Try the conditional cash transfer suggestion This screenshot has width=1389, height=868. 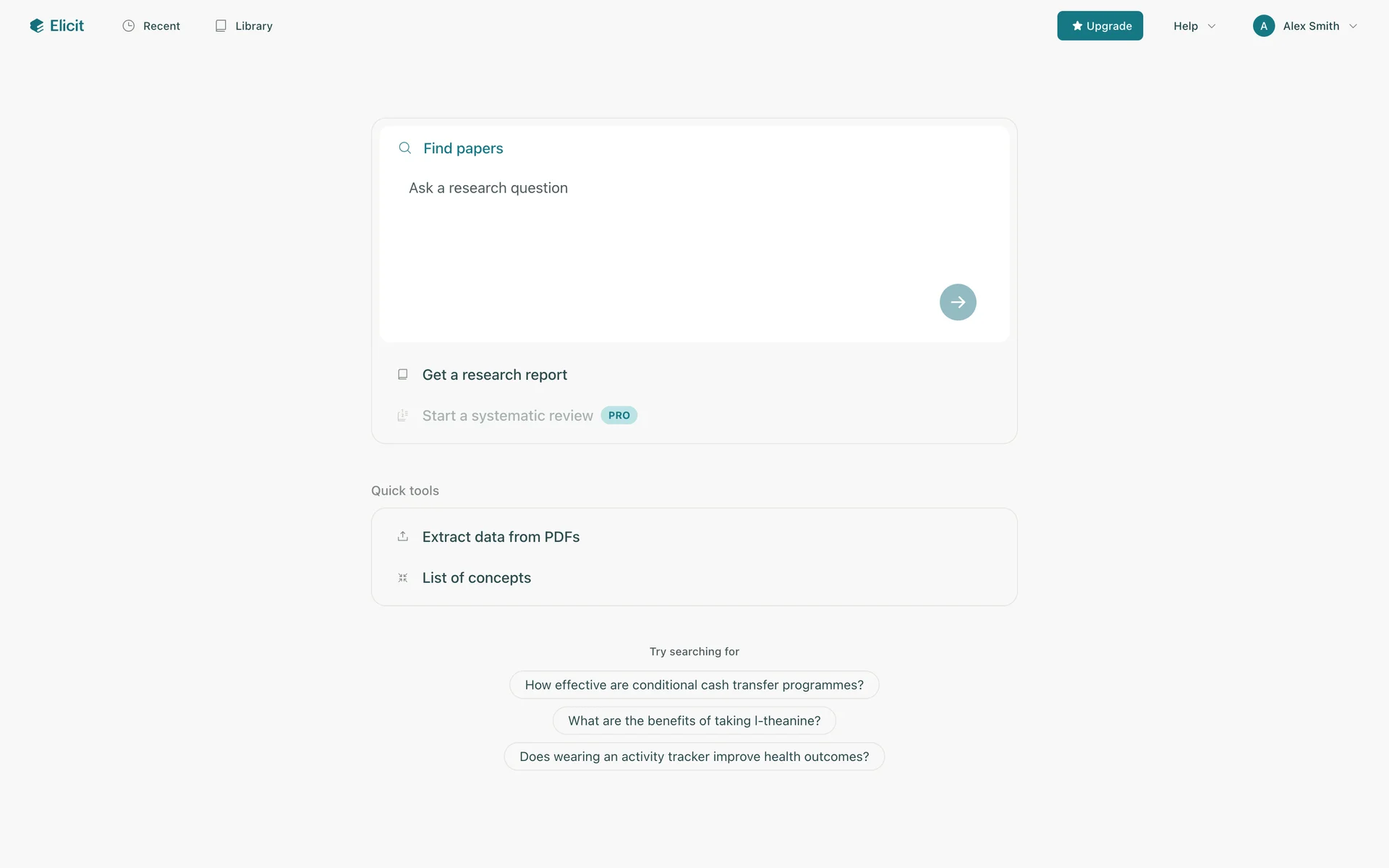(694, 685)
